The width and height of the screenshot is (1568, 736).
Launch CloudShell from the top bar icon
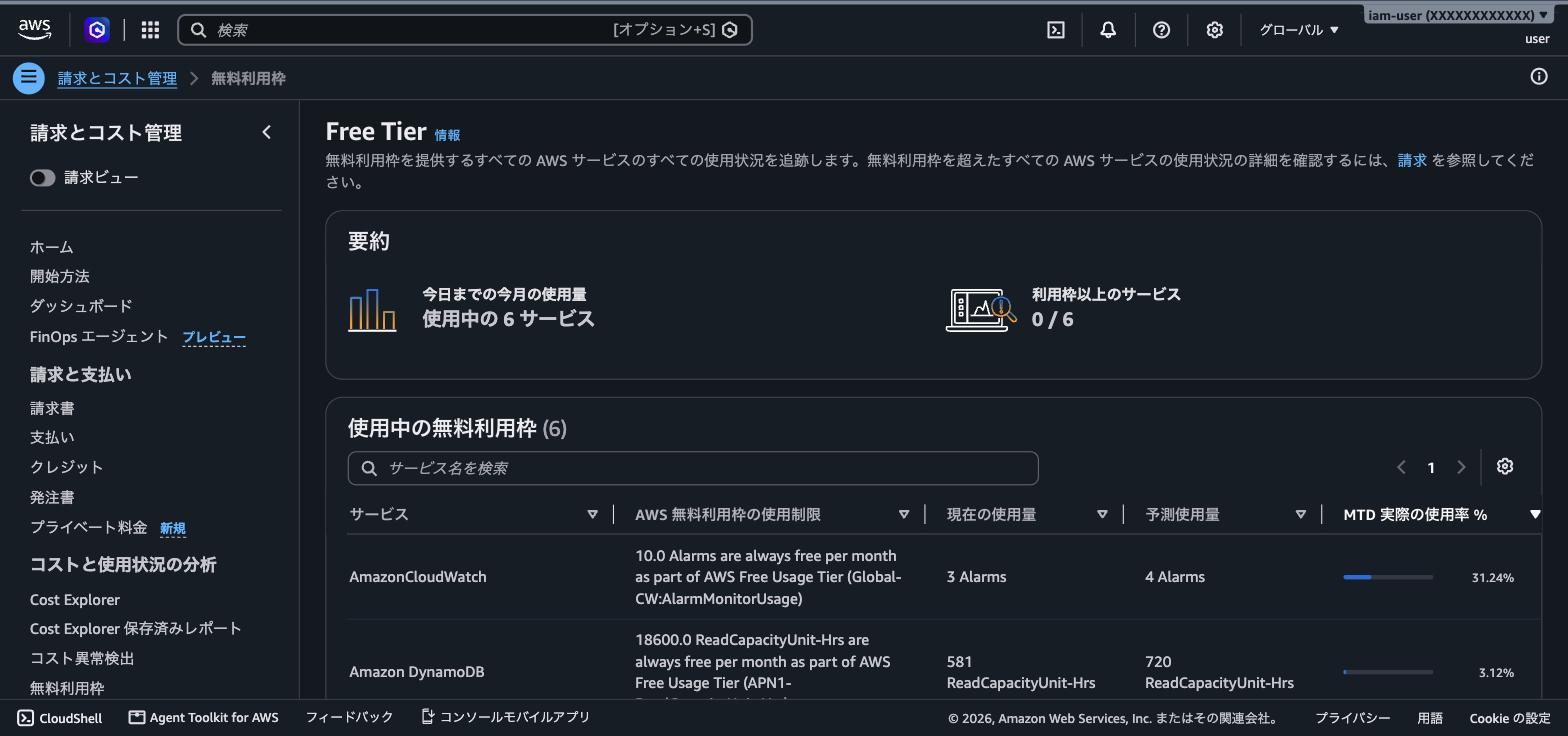pyautogui.click(x=1056, y=30)
